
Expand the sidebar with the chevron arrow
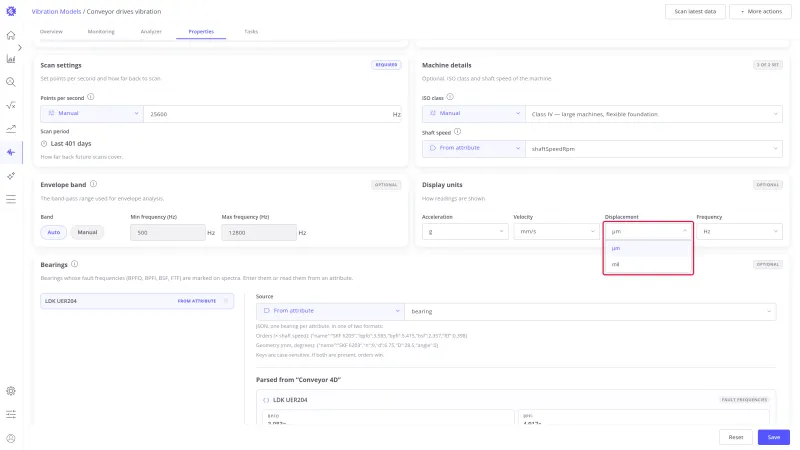coord(19,47)
